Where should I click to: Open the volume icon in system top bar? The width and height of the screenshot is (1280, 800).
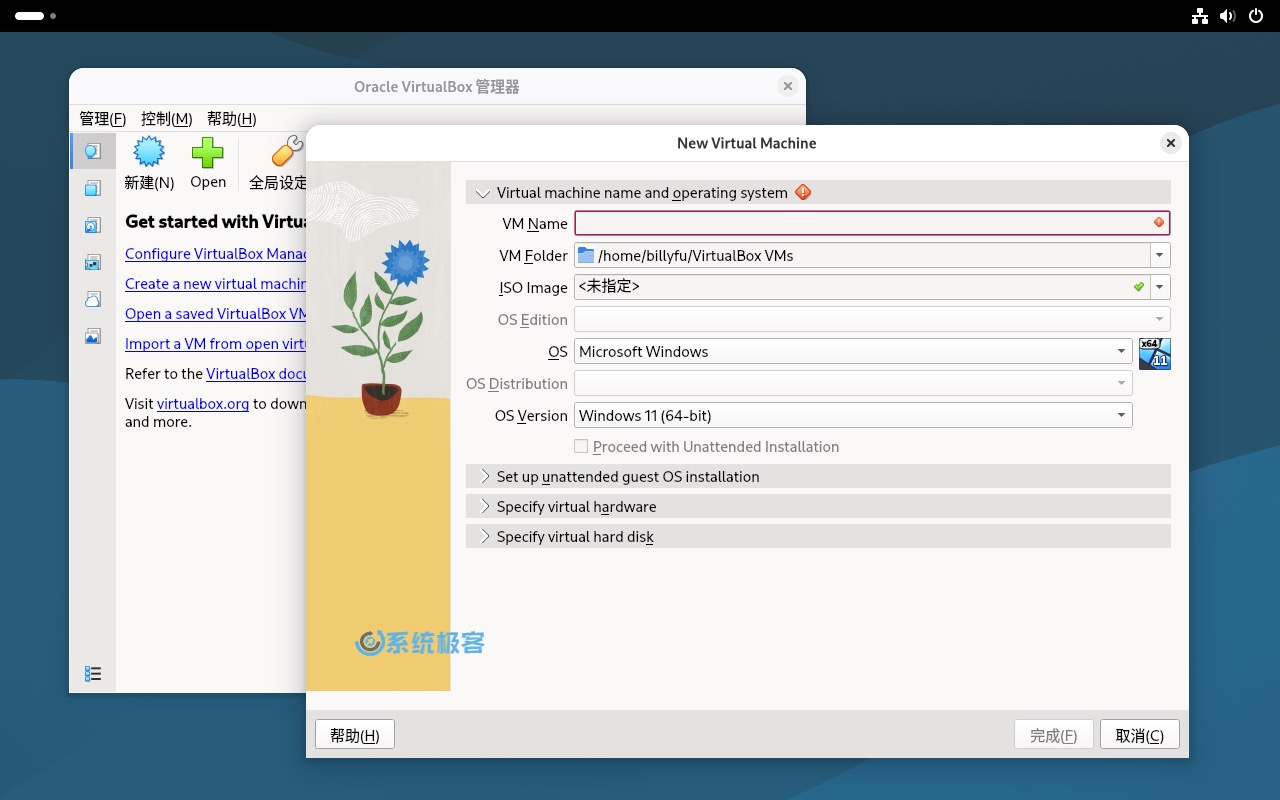tap(1228, 16)
